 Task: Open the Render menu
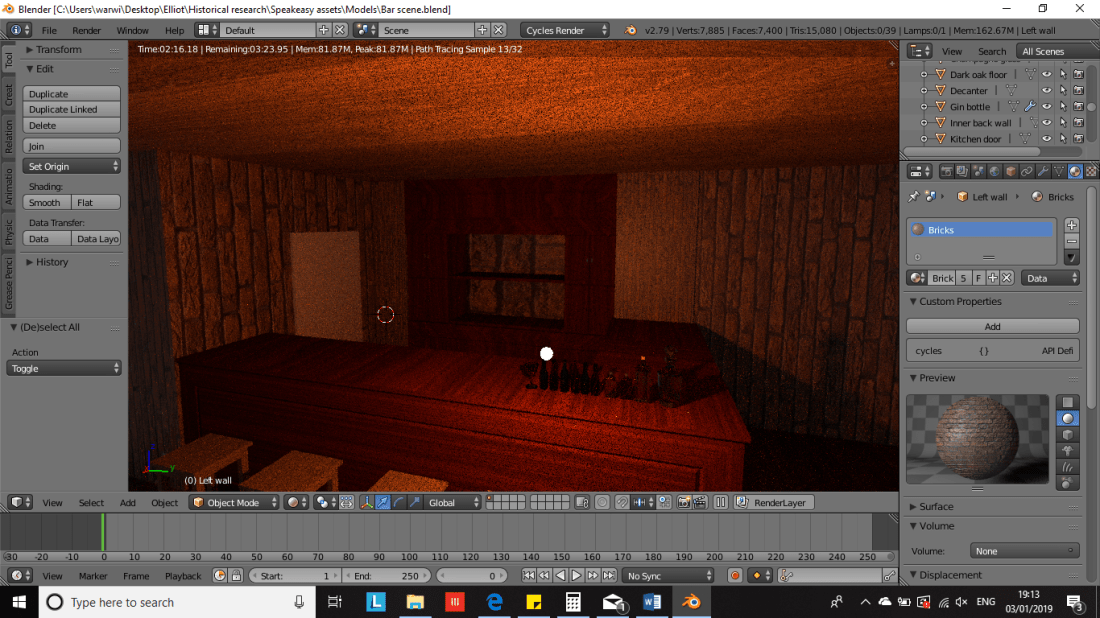click(86, 30)
